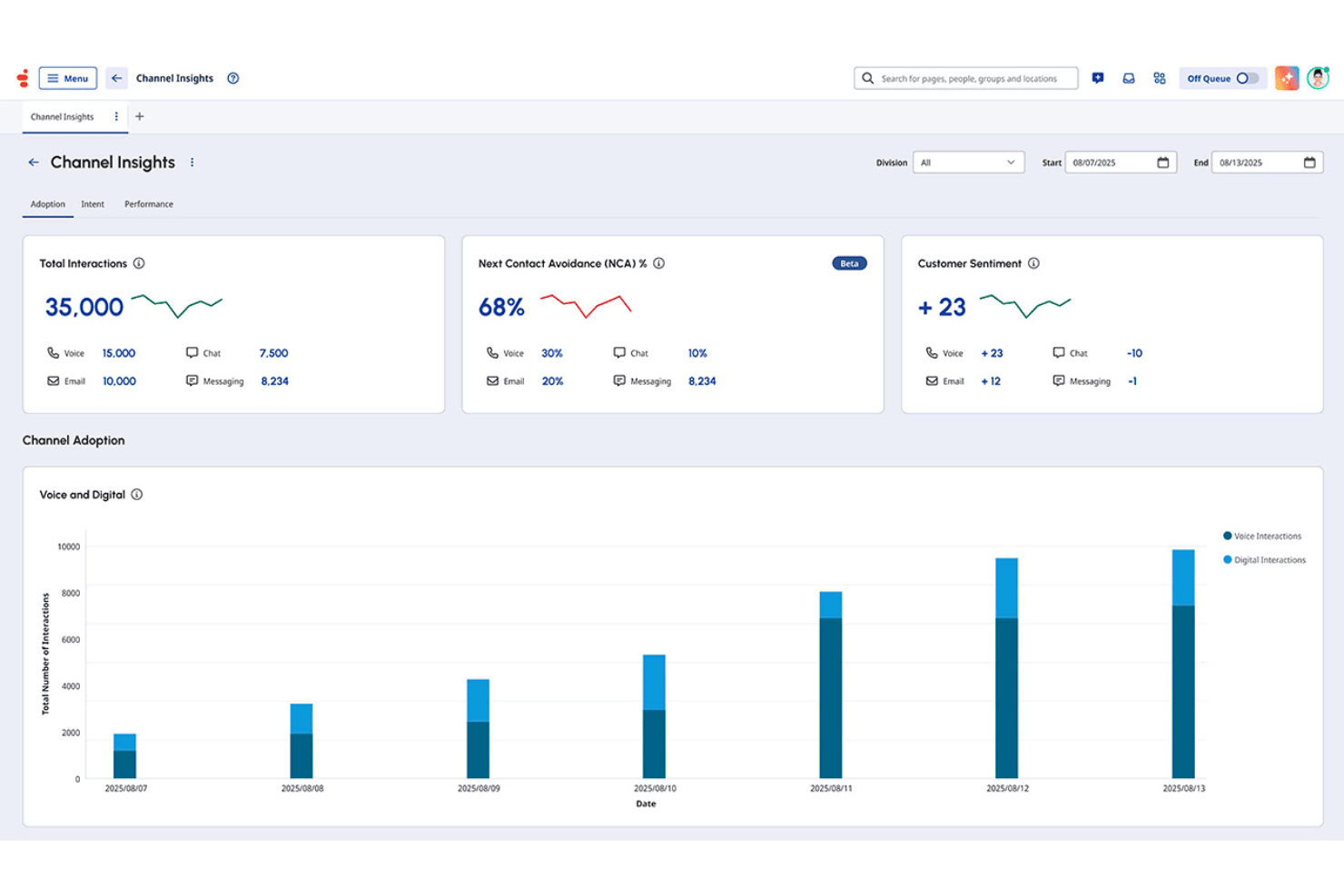The width and height of the screenshot is (1344, 896).
Task: Show info for Voice and Digital chart
Action: (137, 495)
